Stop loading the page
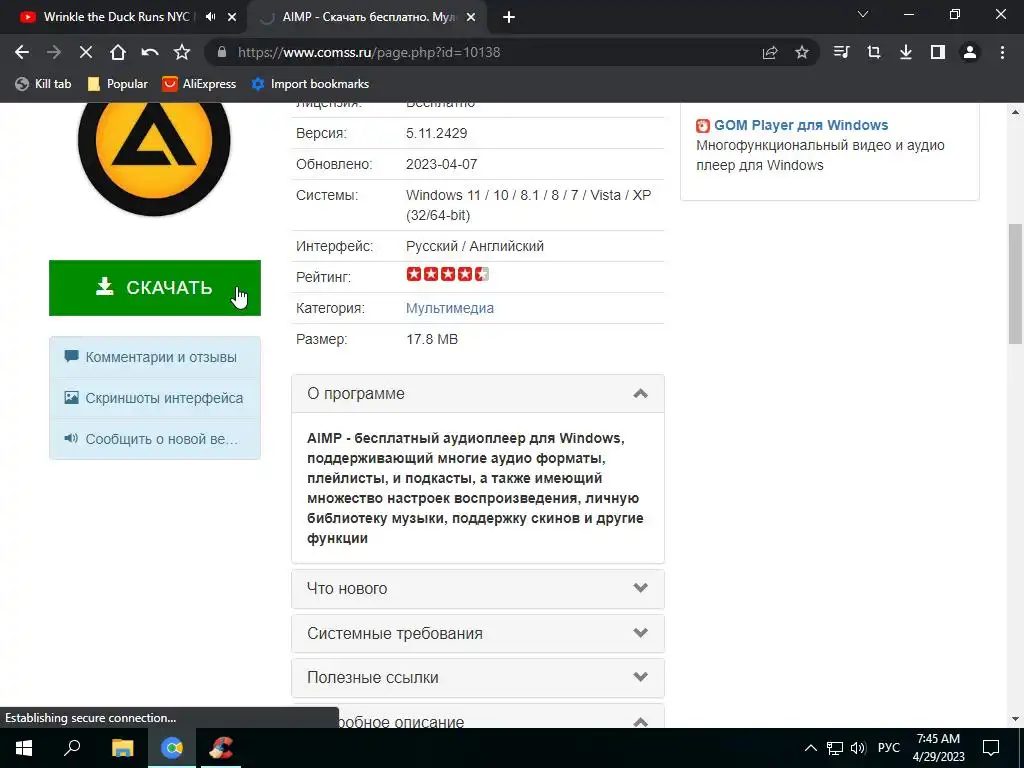Screen dimensions: 1024x768 (x=86, y=52)
